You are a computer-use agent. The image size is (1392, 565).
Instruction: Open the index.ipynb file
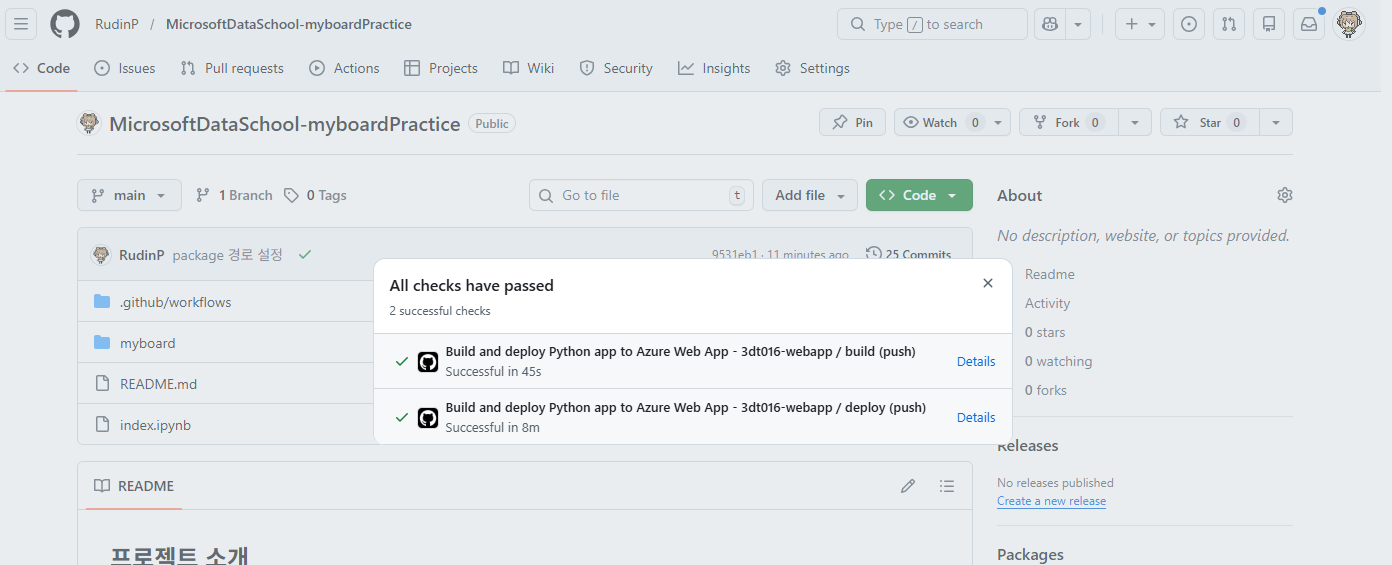pyautogui.click(x=155, y=425)
